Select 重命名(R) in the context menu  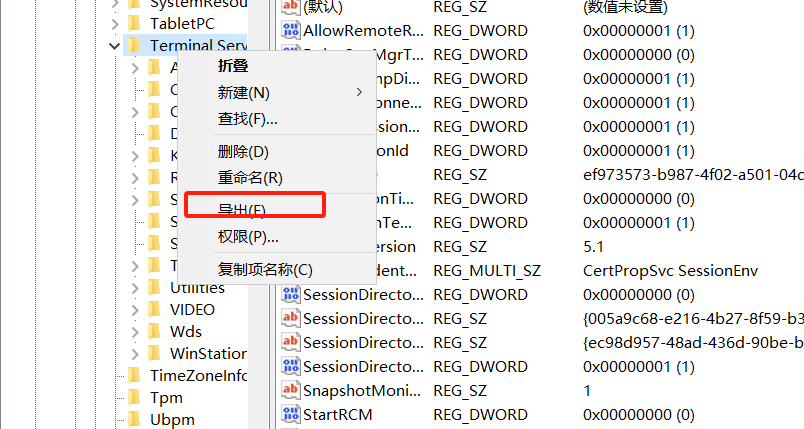277,177
